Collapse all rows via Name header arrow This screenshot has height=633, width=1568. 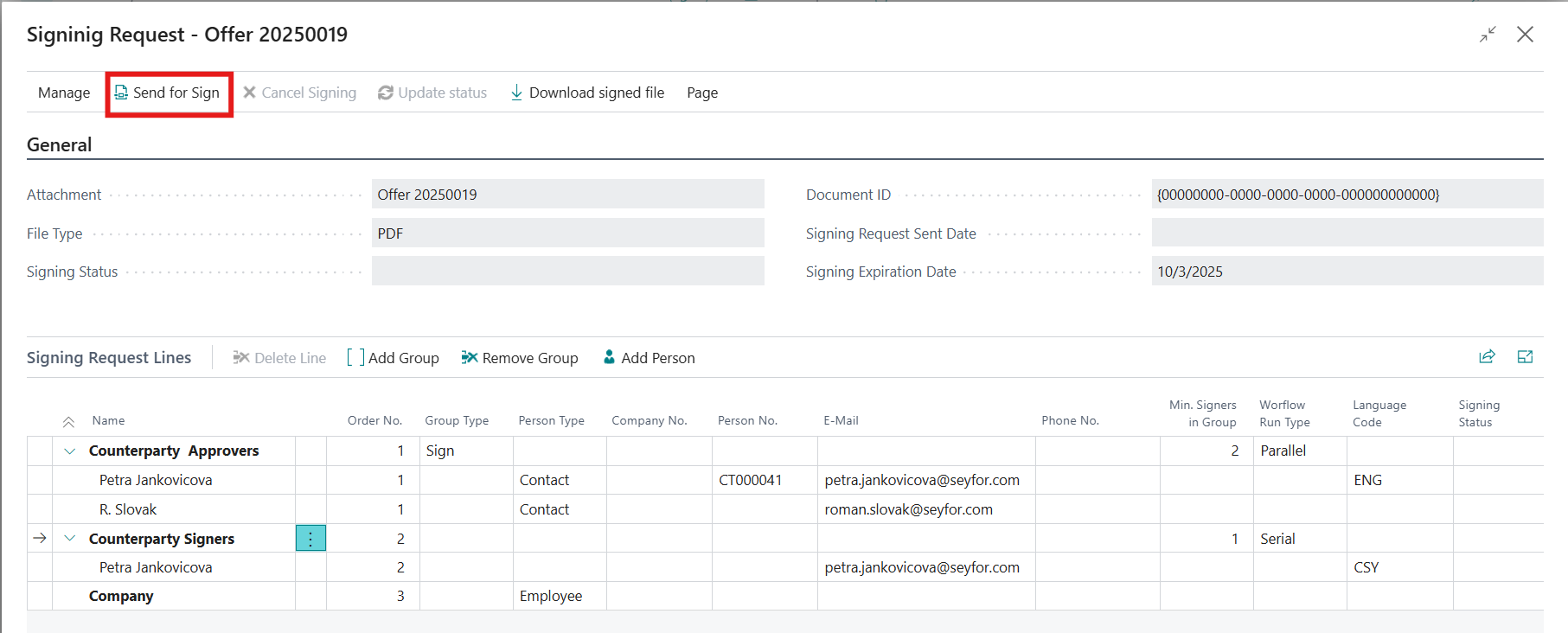[x=68, y=421]
